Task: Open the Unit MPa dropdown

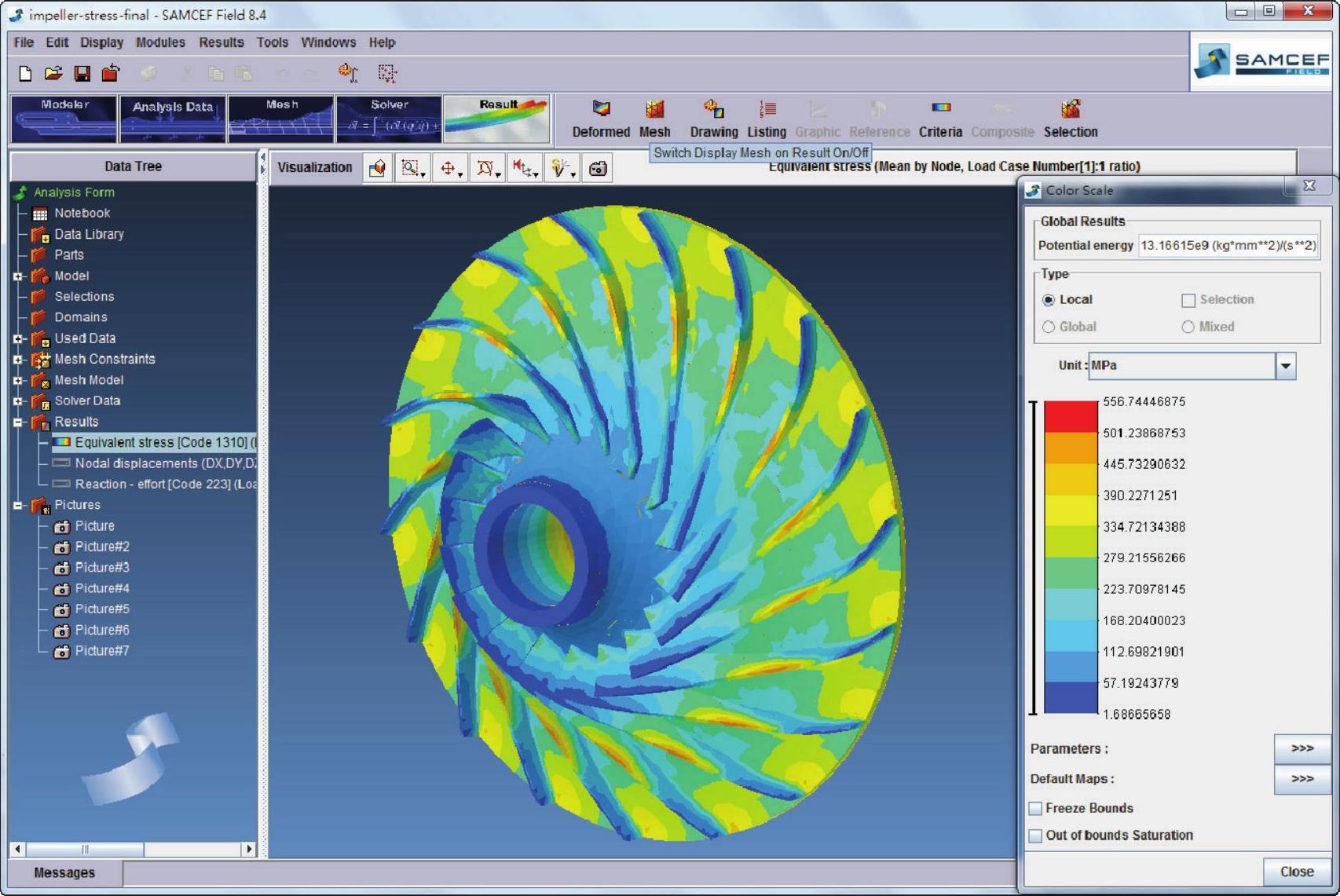Action: 1285,366
